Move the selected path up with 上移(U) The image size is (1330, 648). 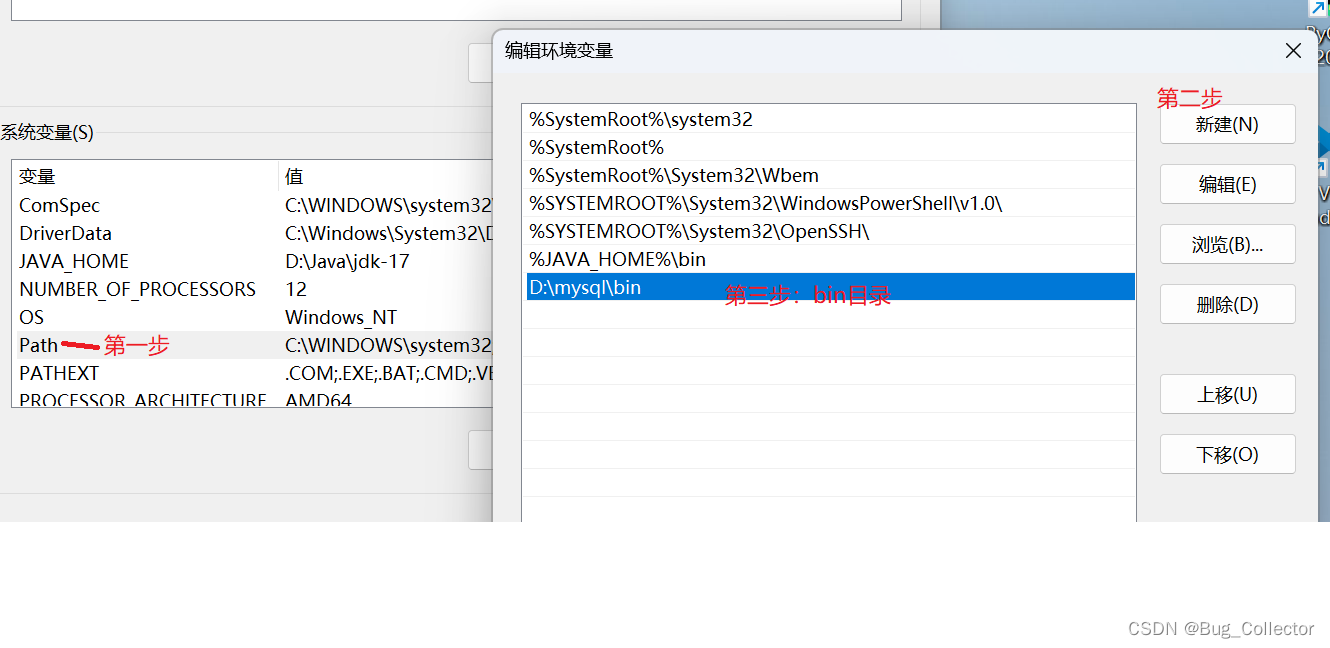[1227, 394]
